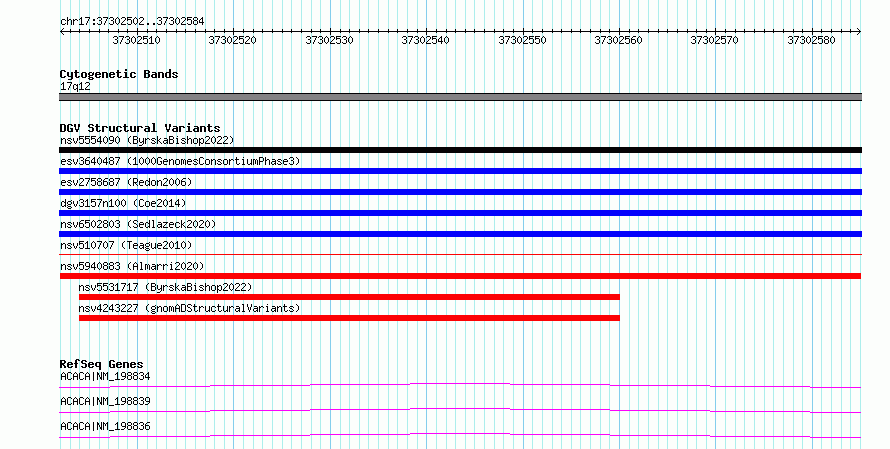Open gene label ACACA|NM_198839

pyautogui.click(x=105, y=401)
